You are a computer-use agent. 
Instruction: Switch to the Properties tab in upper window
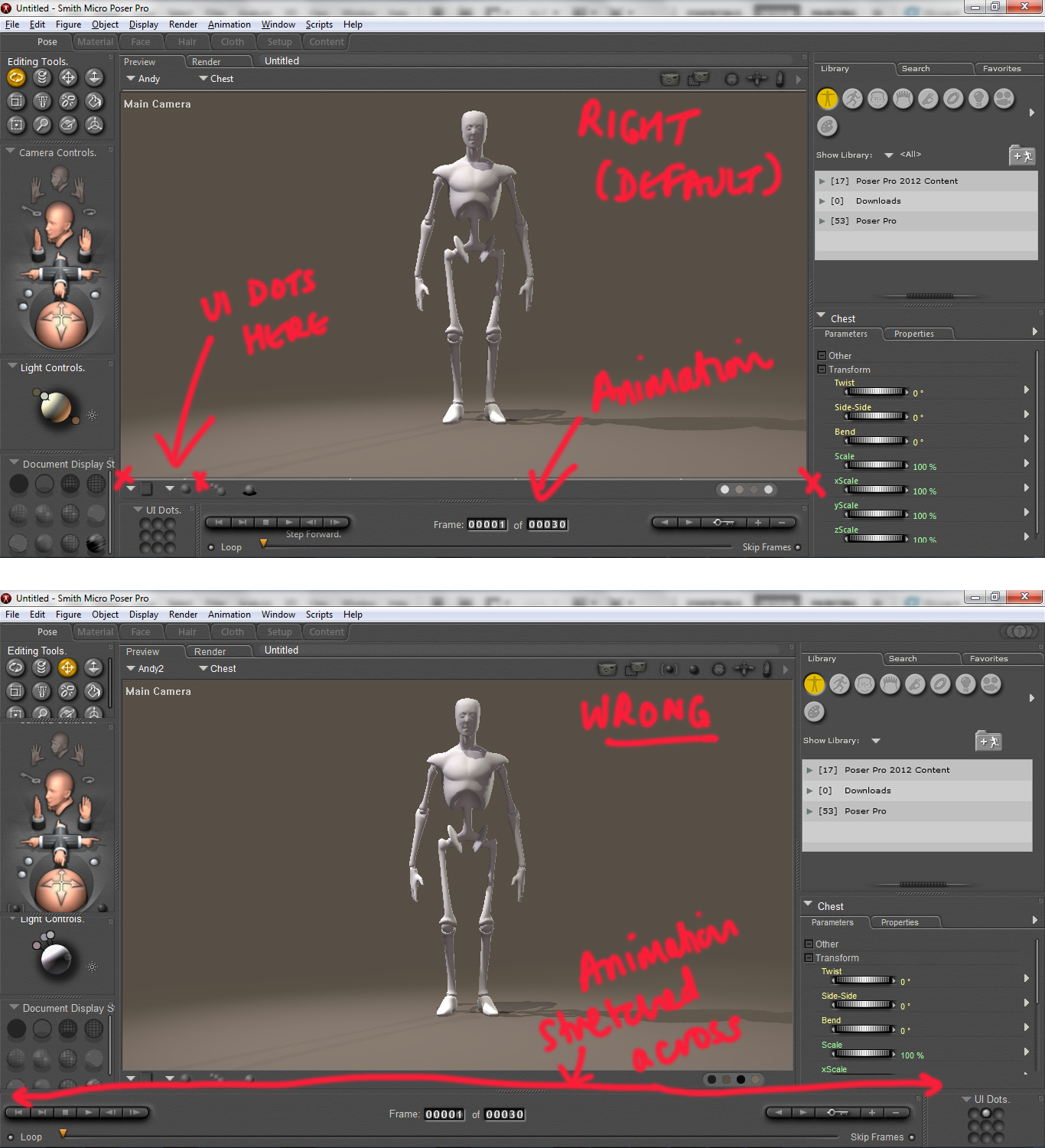pyautogui.click(x=914, y=334)
